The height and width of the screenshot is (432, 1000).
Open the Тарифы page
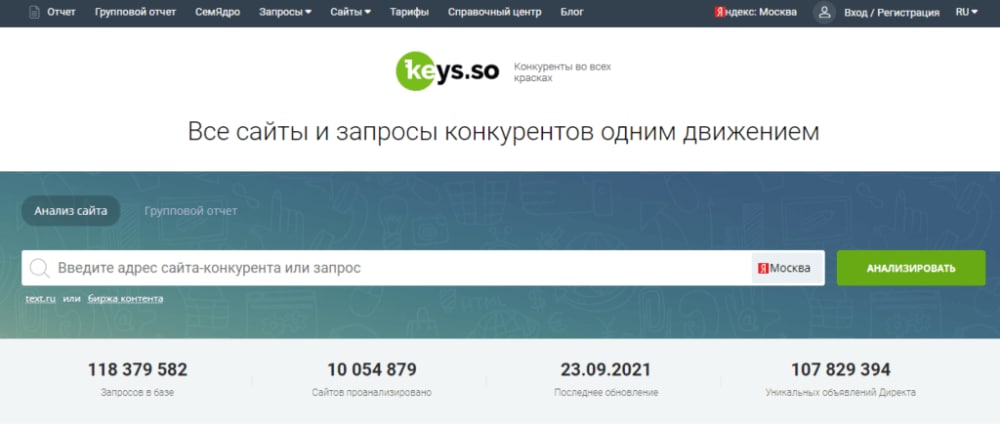[x=409, y=12]
